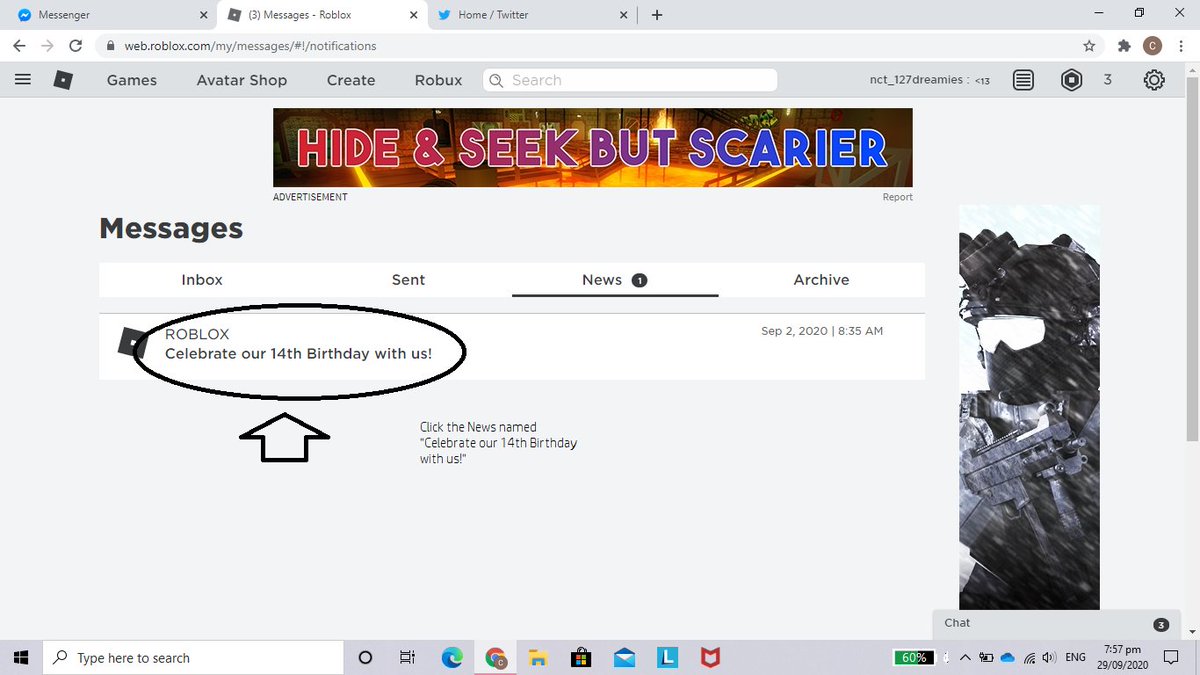Open Mail app from taskbar
This screenshot has width=1200, height=675.
tap(625, 657)
